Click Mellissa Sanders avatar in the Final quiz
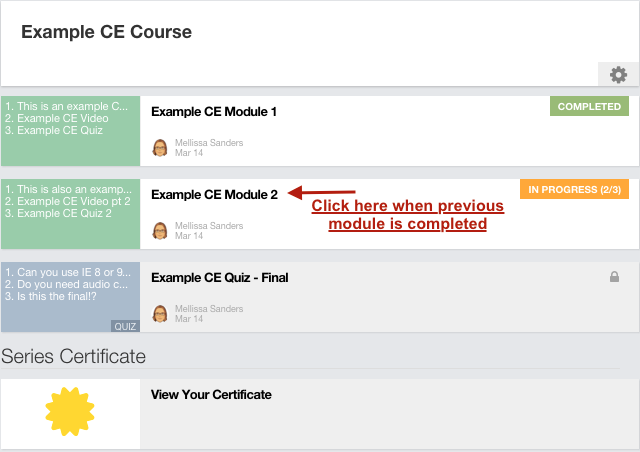The image size is (640, 452). (x=160, y=314)
